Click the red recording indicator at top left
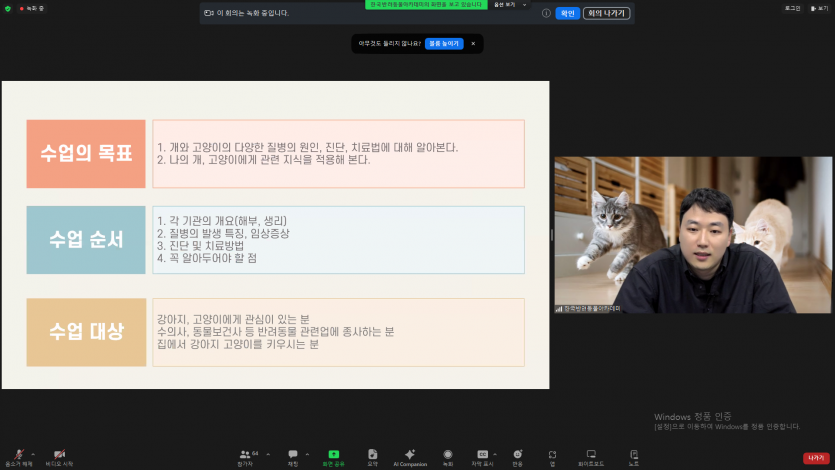Image resolution: width=835 pixels, height=470 pixels. click(x=31, y=9)
